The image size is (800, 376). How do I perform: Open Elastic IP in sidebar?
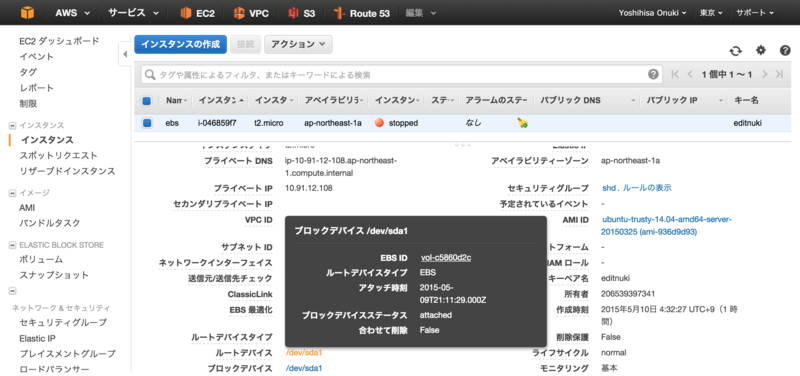[38, 338]
